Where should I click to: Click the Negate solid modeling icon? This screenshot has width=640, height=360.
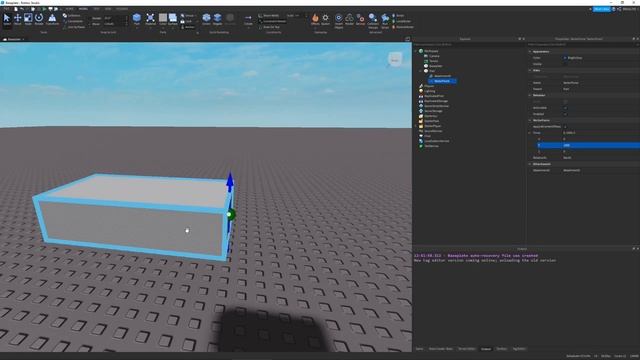pyautogui.click(x=218, y=19)
